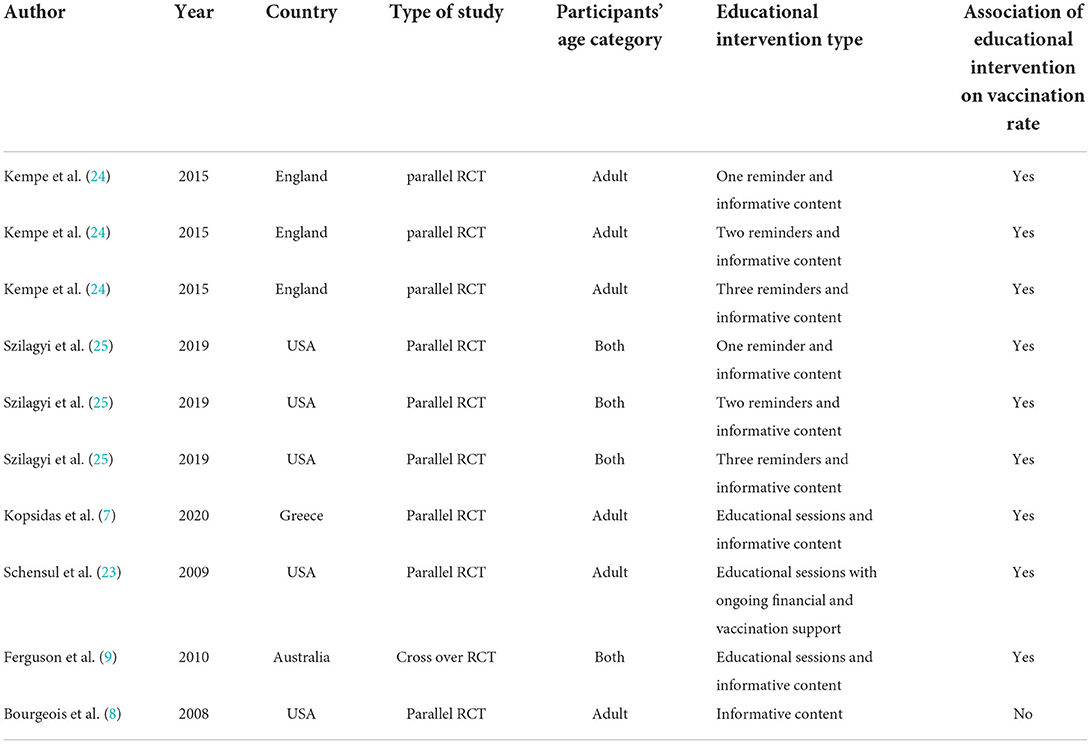Go to reference 8 beside Bourgeois et al.

[x=113, y=714]
